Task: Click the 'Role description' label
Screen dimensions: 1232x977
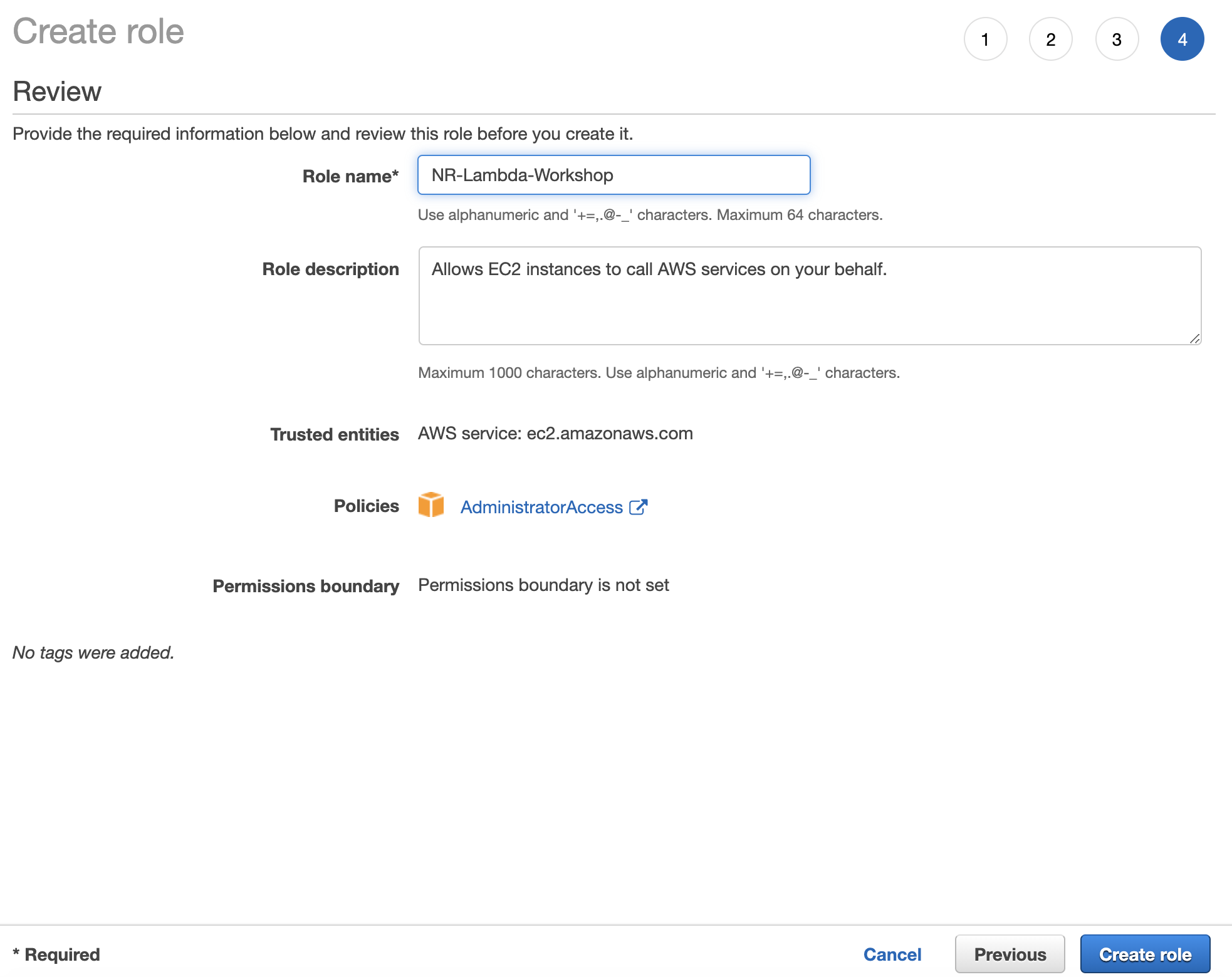Action: tap(330, 269)
